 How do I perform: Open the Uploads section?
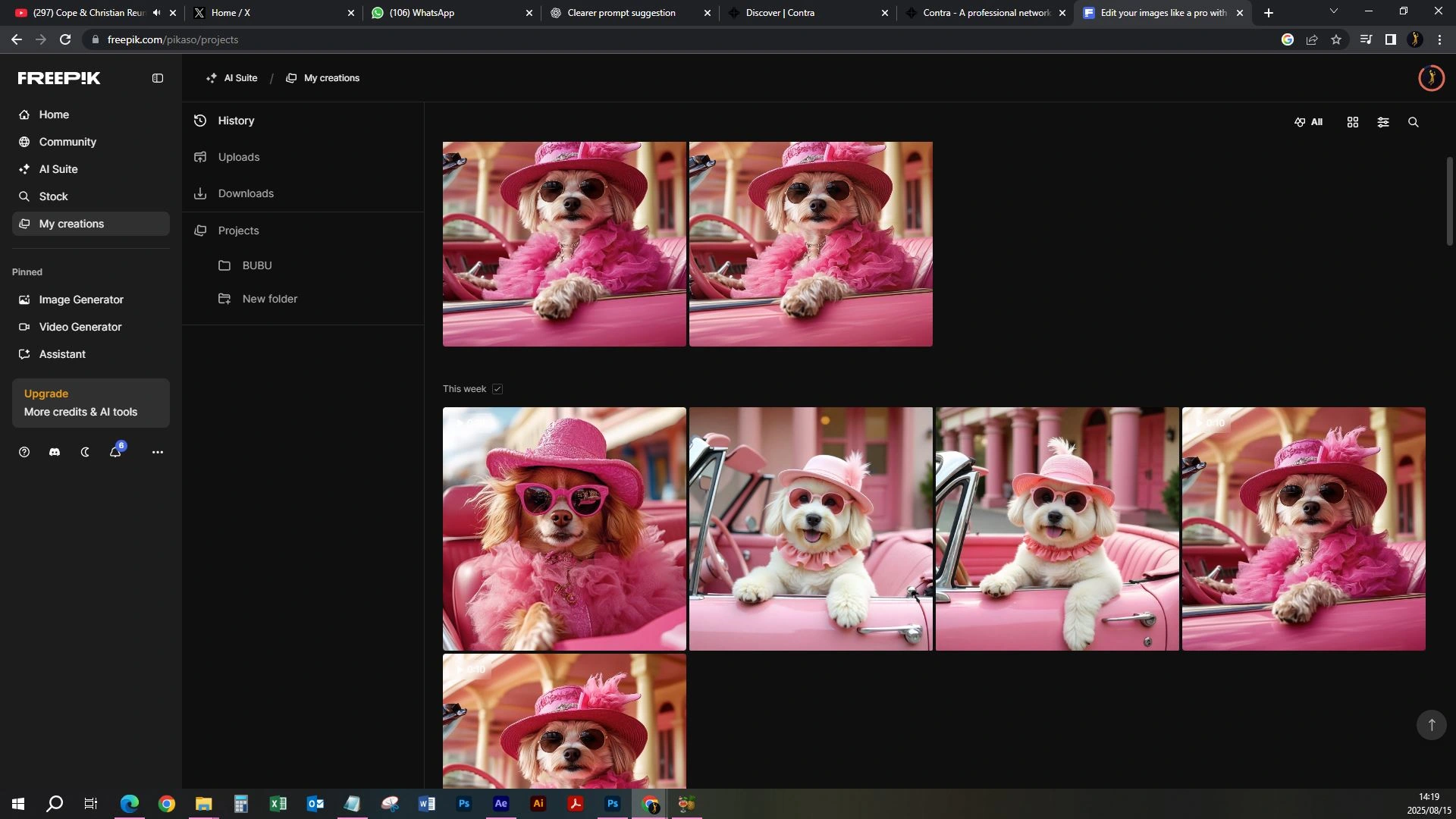coord(303,157)
